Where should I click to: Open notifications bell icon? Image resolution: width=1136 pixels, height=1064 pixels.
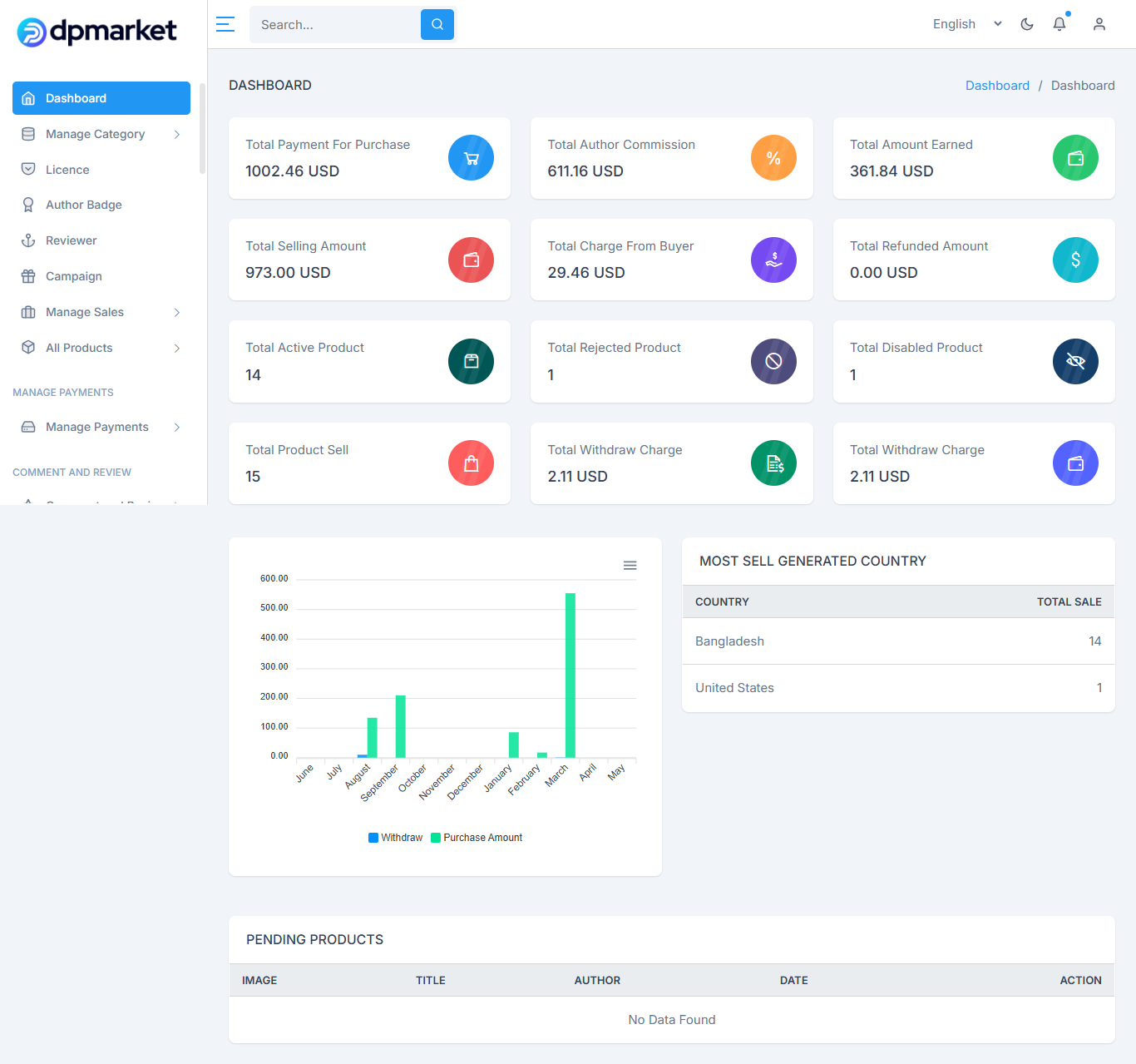click(1059, 24)
